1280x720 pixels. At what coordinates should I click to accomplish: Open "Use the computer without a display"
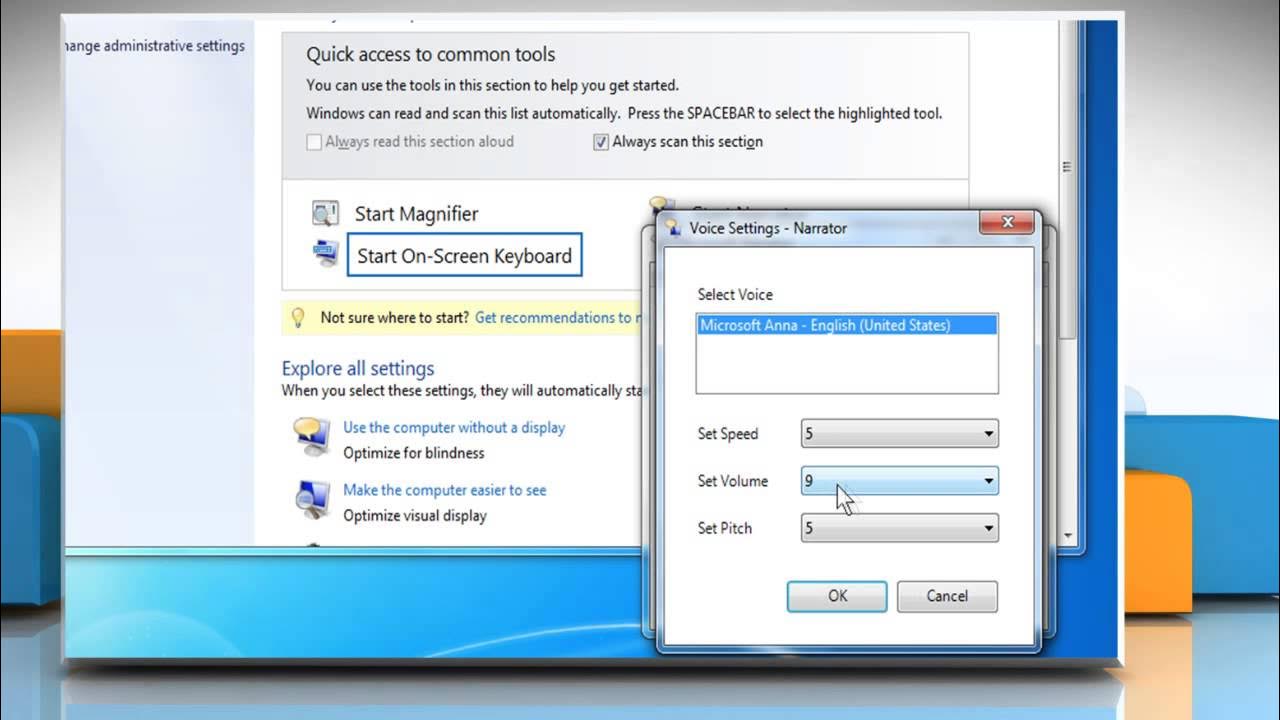pos(453,427)
